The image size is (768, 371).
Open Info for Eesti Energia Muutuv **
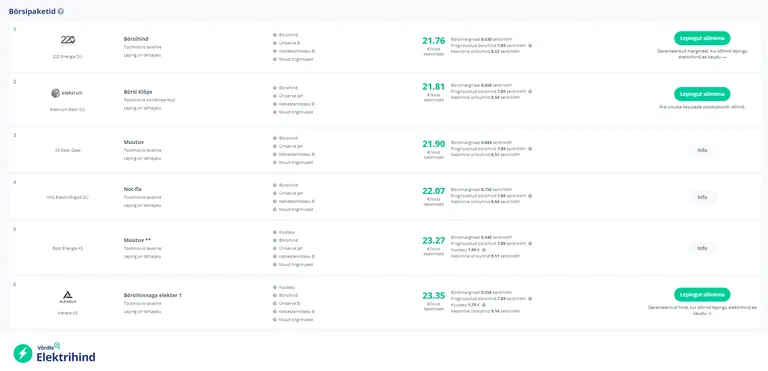point(702,248)
